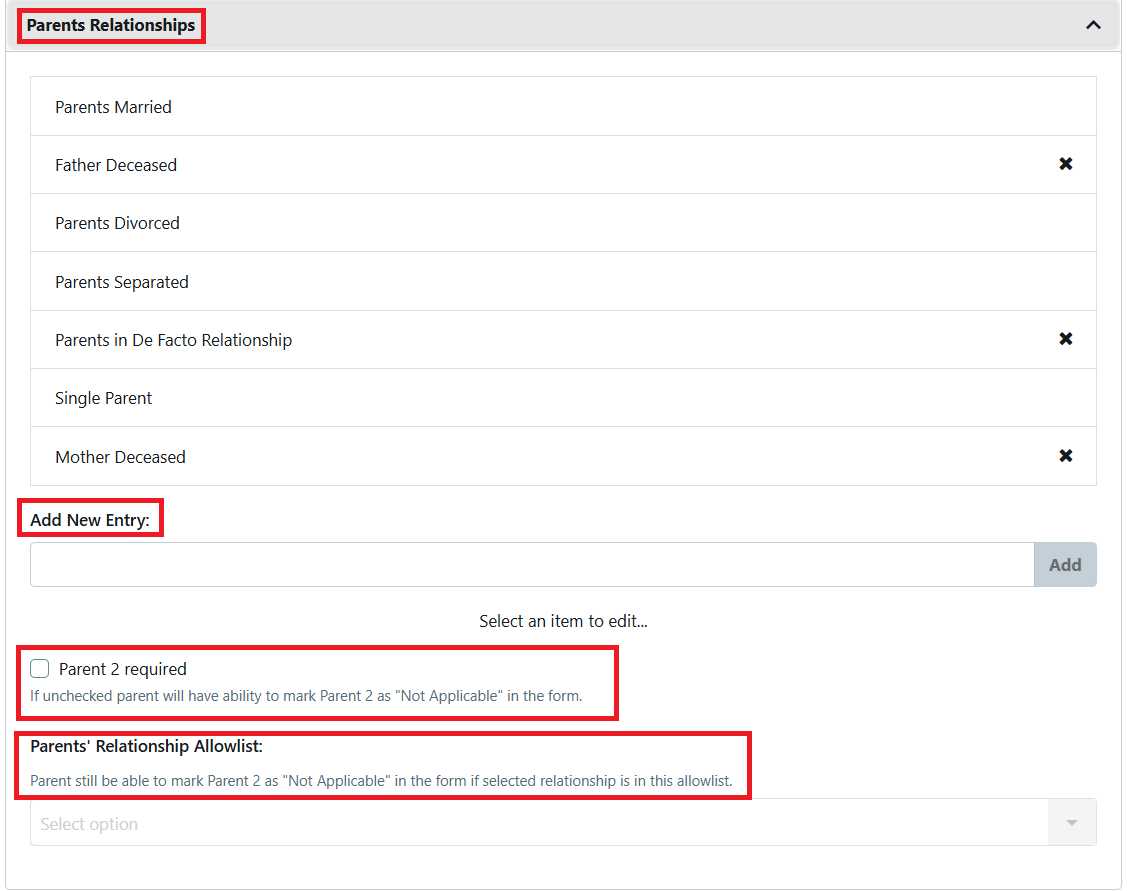The height and width of the screenshot is (891, 1127).
Task: Select "Parents Separated" to edit
Action: tap(122, 281)
